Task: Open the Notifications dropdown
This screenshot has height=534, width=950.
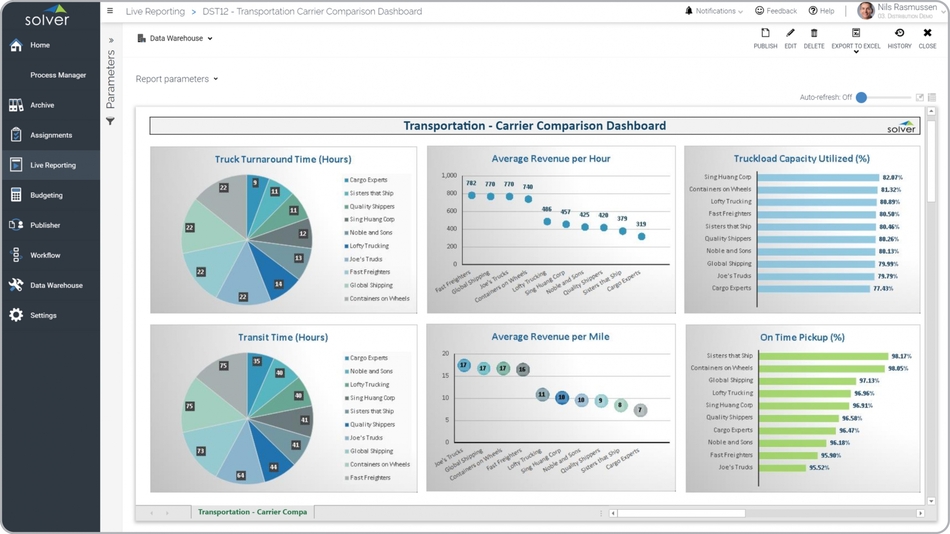Action: 714,11
